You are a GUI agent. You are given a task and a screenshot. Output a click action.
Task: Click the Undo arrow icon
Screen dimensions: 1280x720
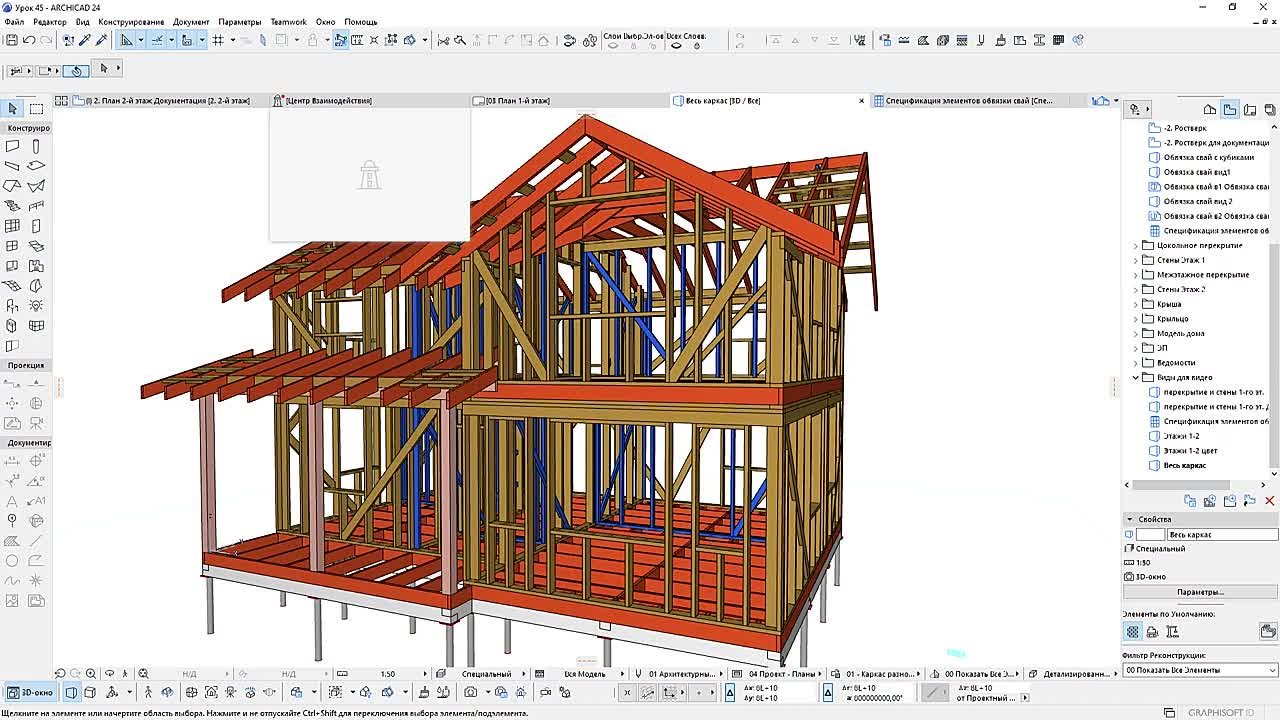pos(29,40)
